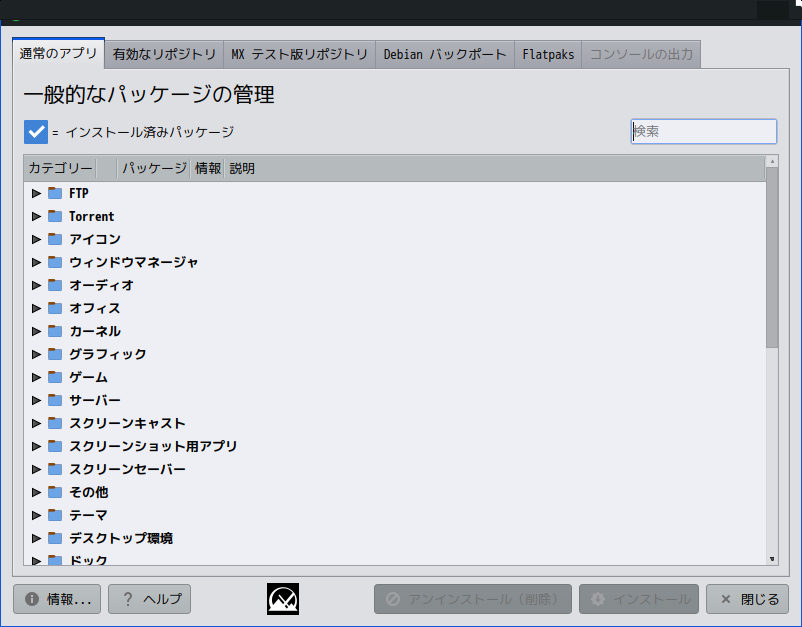Click the スクリーンショット用アプリ folder icon

55,446
